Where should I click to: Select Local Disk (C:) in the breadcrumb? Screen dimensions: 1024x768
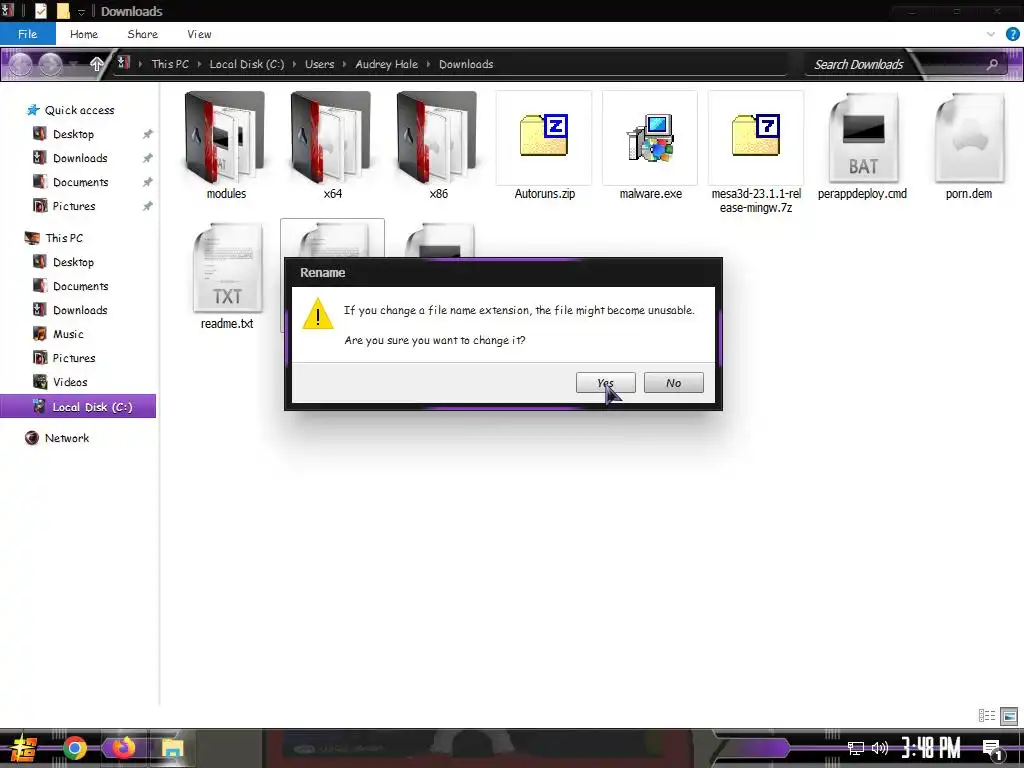246,64
